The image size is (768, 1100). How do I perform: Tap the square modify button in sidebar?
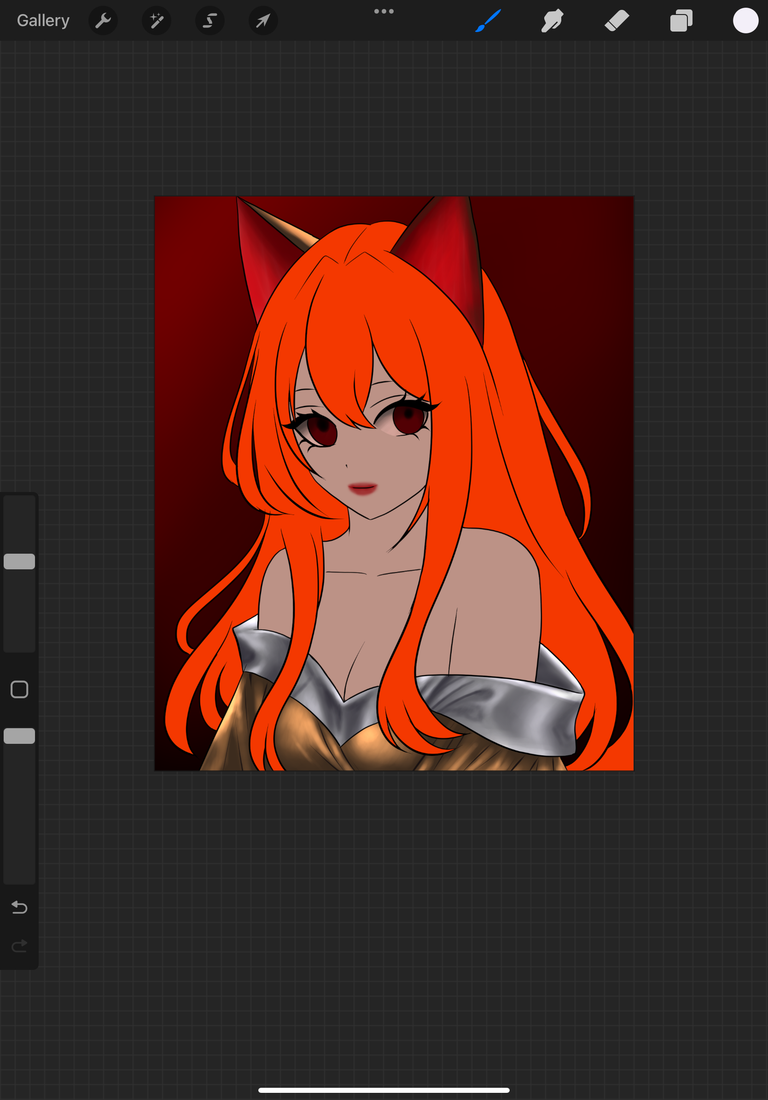[x=20, y=690]
